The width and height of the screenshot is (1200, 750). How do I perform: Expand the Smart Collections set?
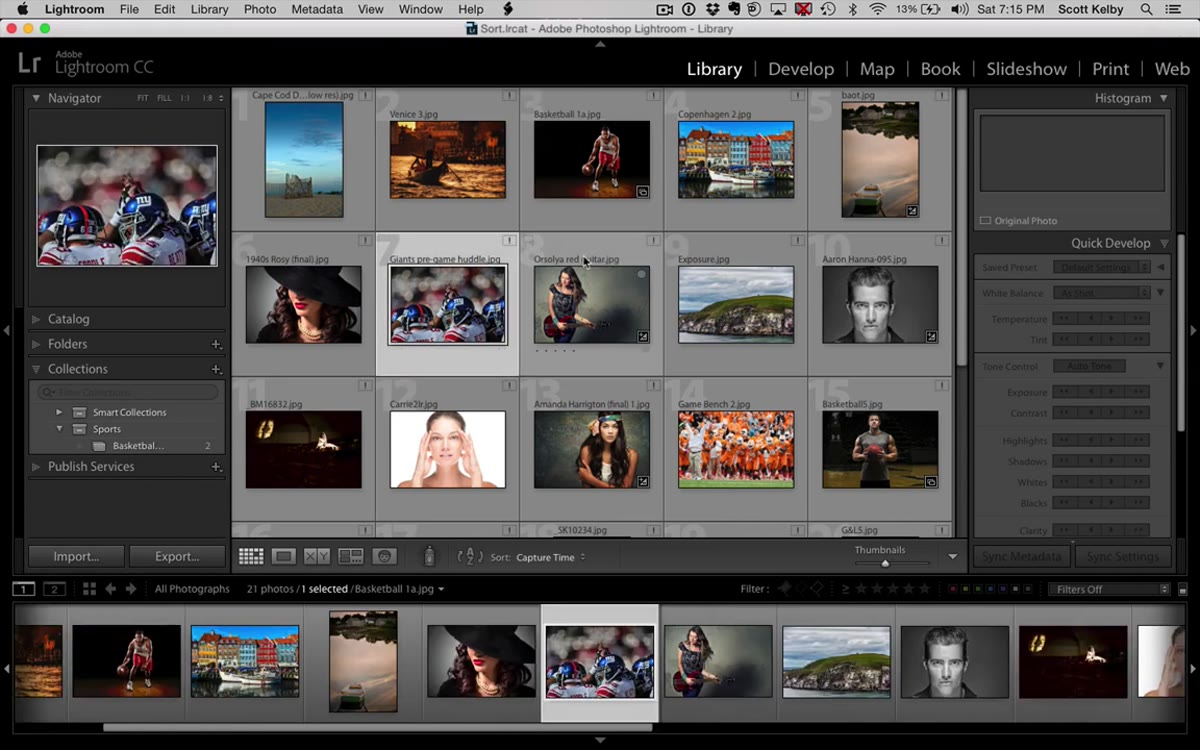[x=59, y=412]
